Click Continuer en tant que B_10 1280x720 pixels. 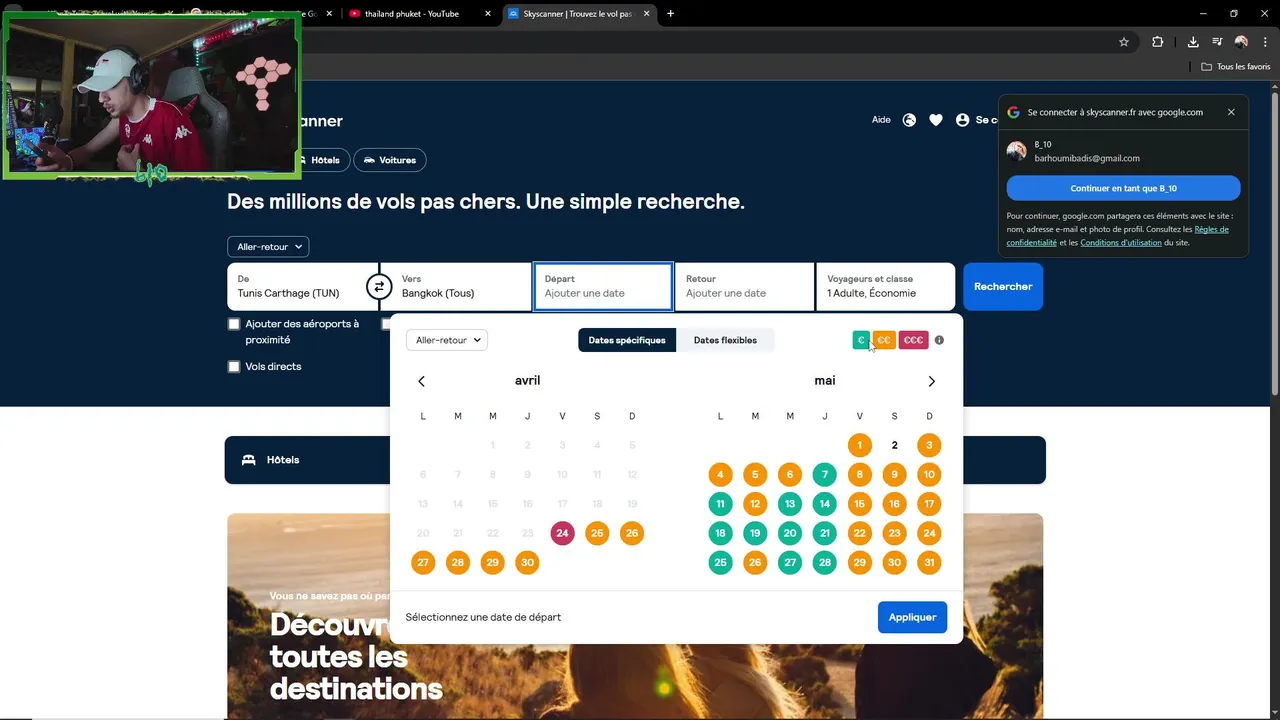click(x=1123, y=188)
